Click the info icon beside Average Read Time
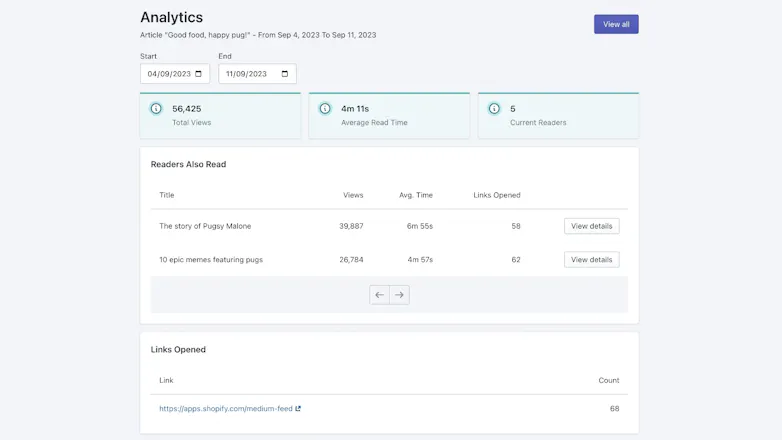The image size is (782, 440). coord(325,108)
